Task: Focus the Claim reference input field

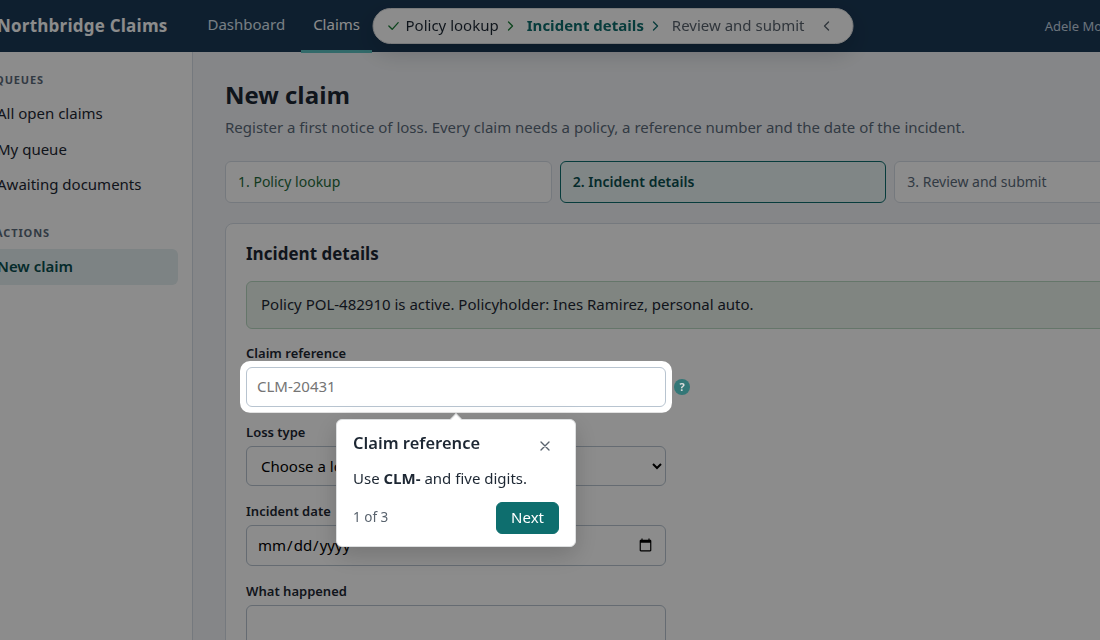Action: click(456, 387)
